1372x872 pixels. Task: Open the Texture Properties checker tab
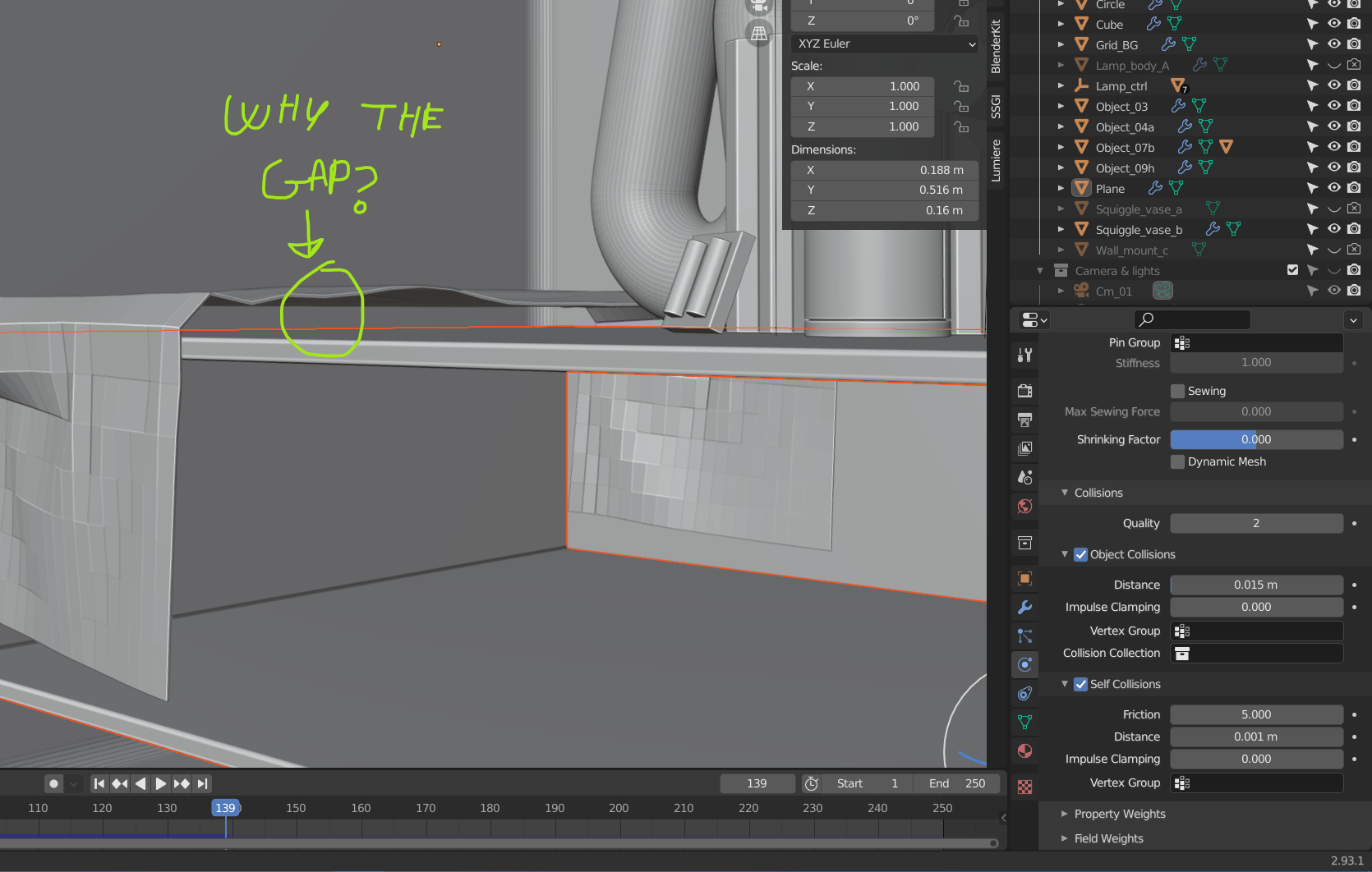[1024, 786]
